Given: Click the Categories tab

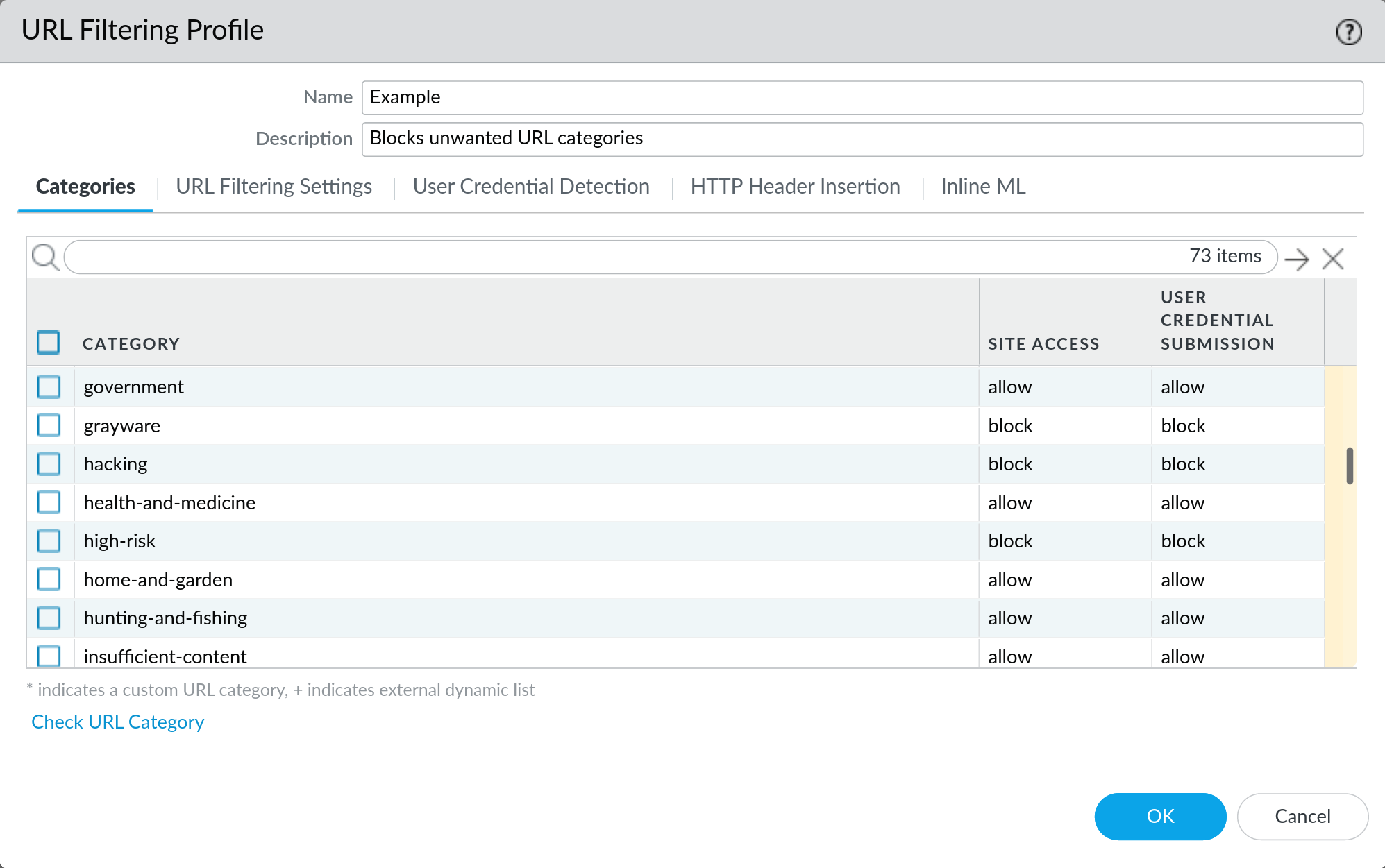Looking at the screenshot, I should [x=85, y=186].
